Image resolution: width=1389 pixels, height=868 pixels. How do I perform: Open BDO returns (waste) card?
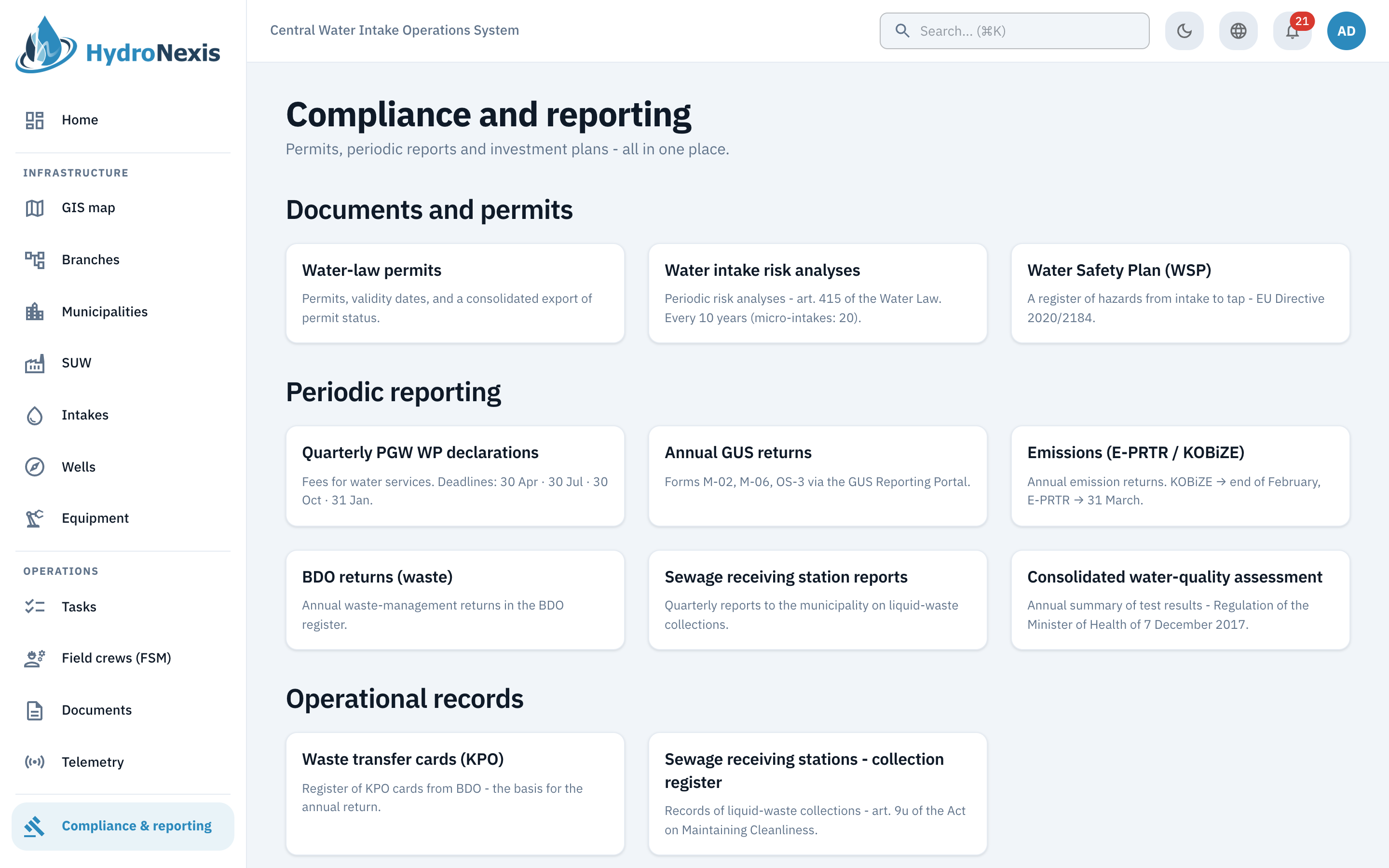click(455, 600)
